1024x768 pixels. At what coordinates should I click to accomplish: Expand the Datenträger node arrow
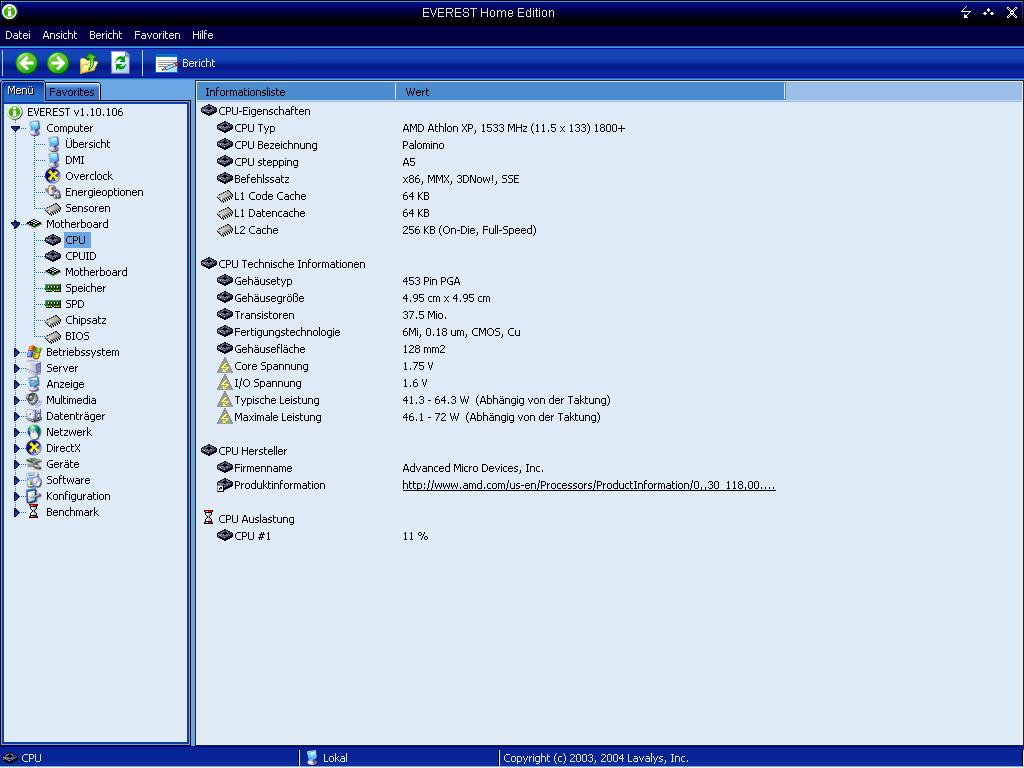(x=17, y=417)
